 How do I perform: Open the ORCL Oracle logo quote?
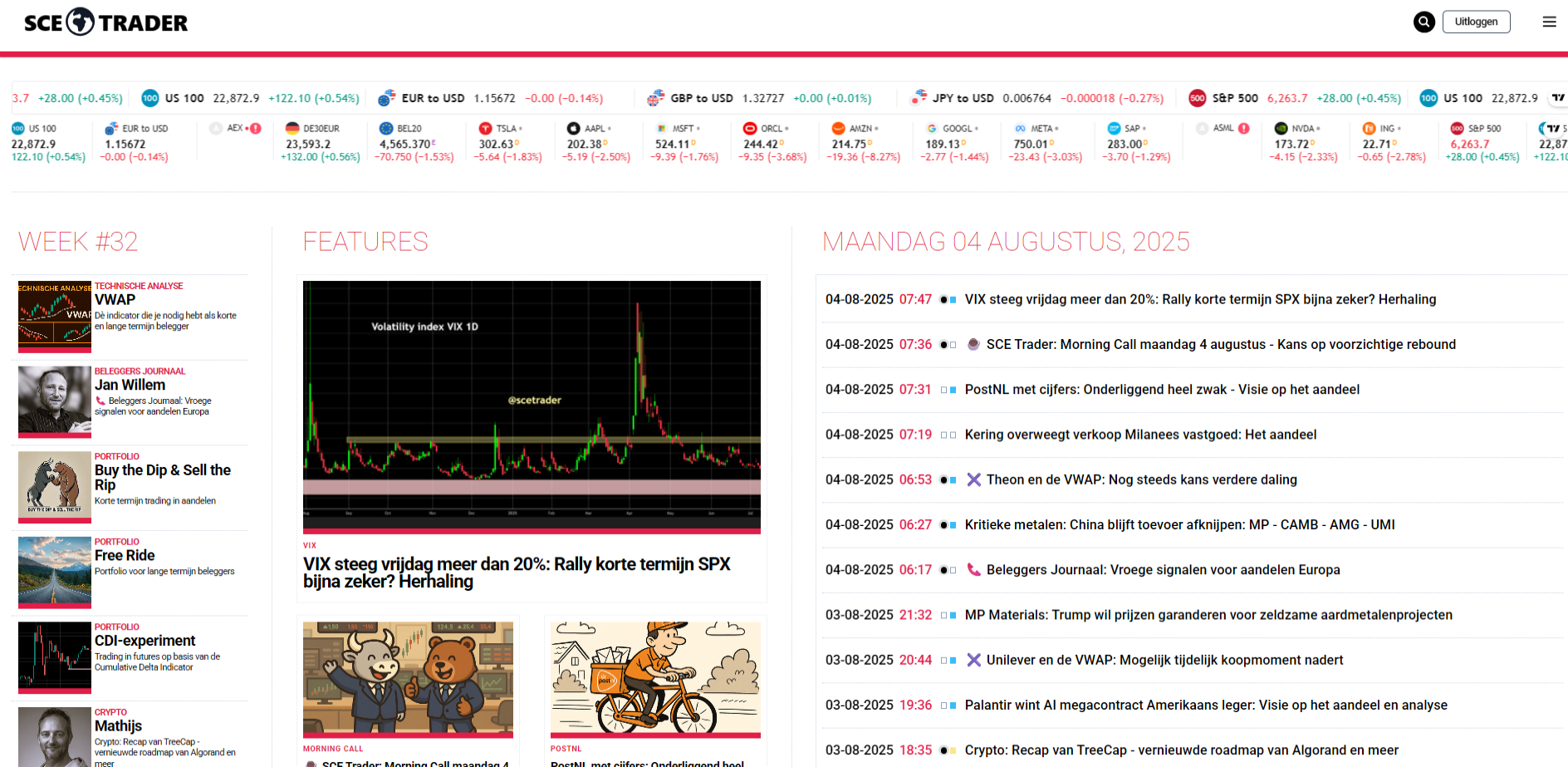click(x=750, y=128)
